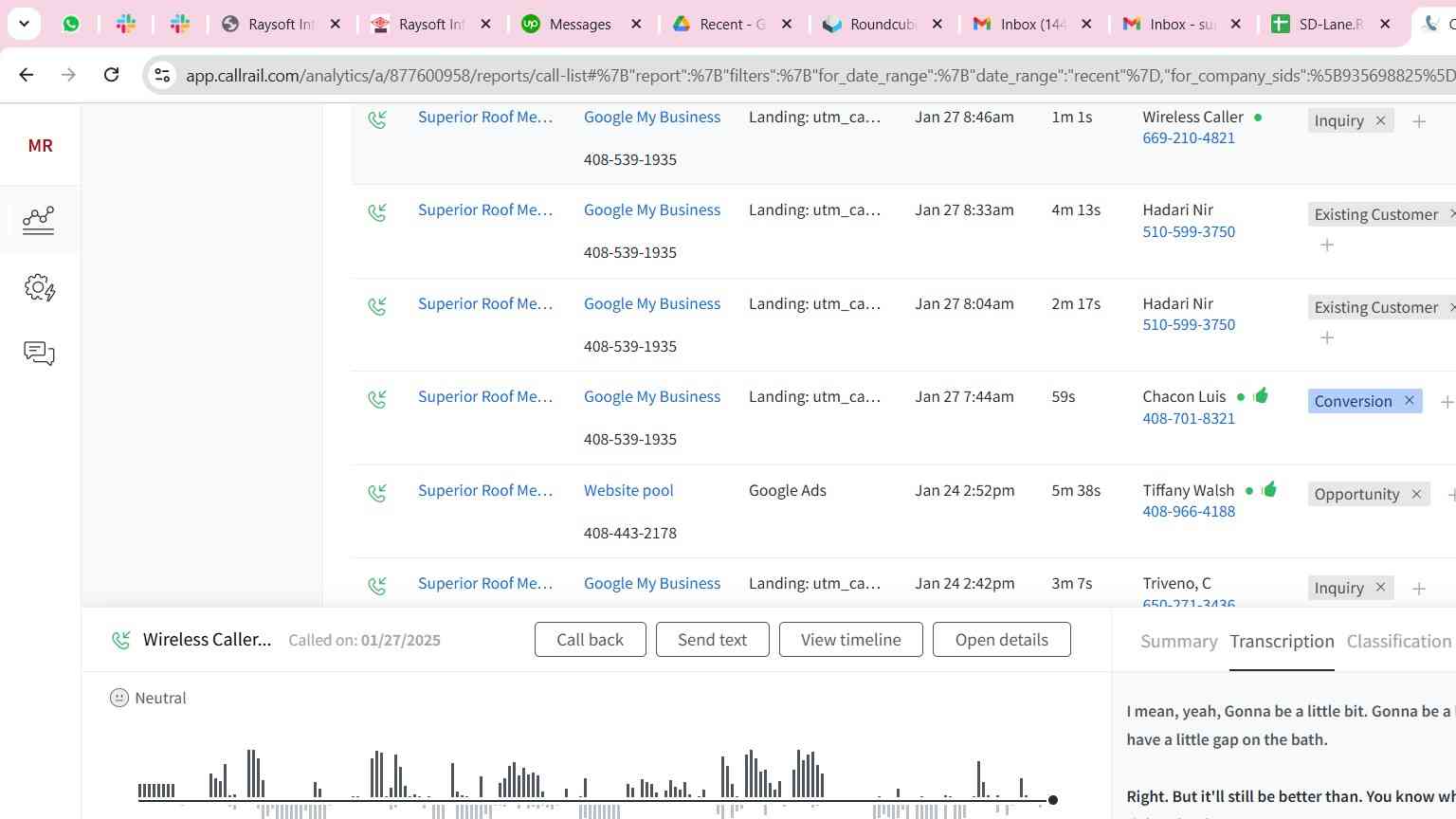The image size is (1456, 819).
Task: Open the site information icon in address bar
Action: (x=162, y=75)
